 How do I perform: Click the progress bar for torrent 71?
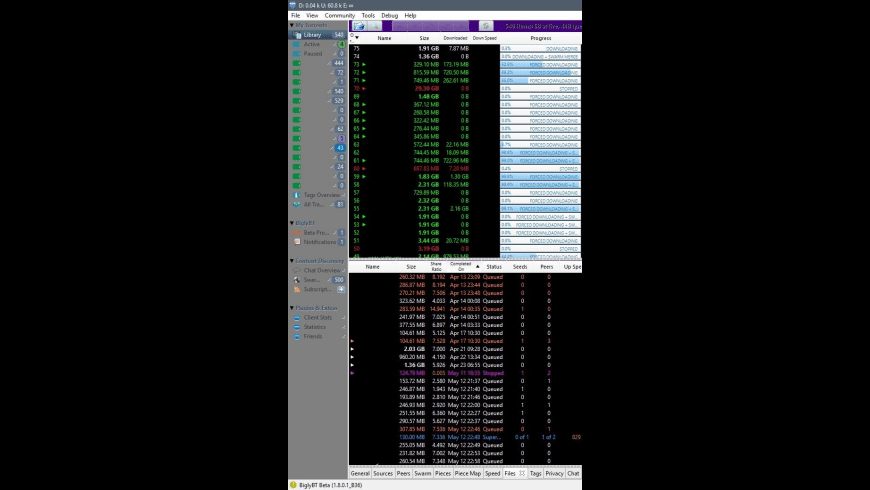(540, 80)
